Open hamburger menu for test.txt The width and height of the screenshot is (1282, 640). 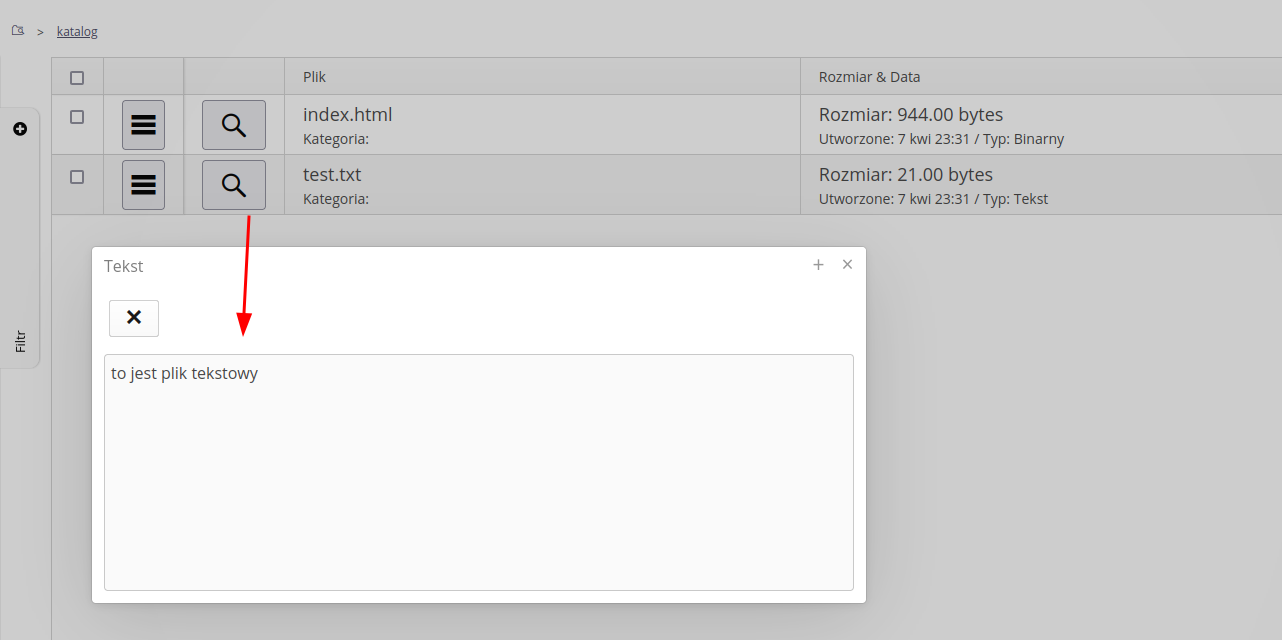pyautogui.click(x=143, y=185)
